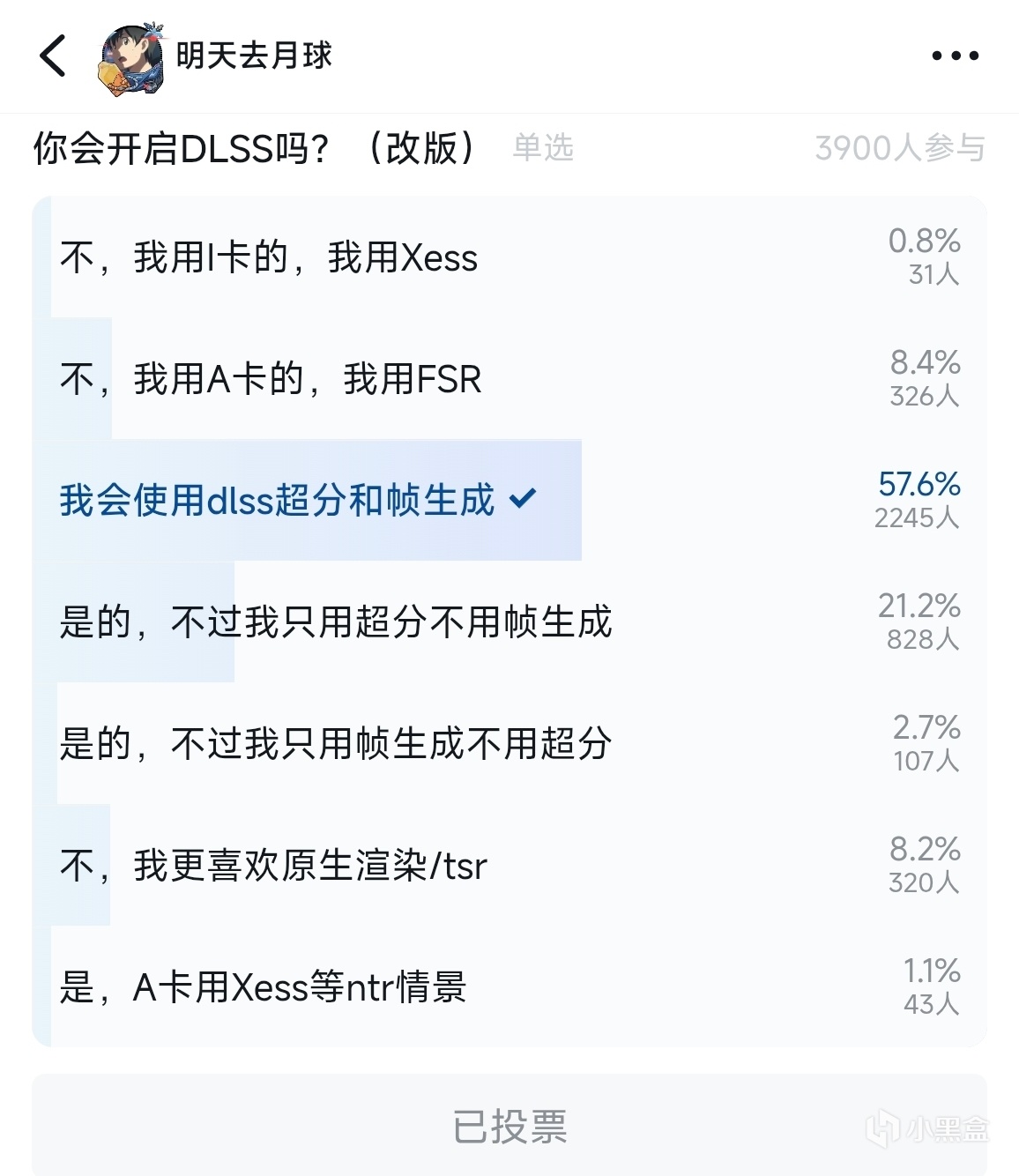
Task: Select option 是，A卡用Xess等ntr情景
Action: [263, 987]
